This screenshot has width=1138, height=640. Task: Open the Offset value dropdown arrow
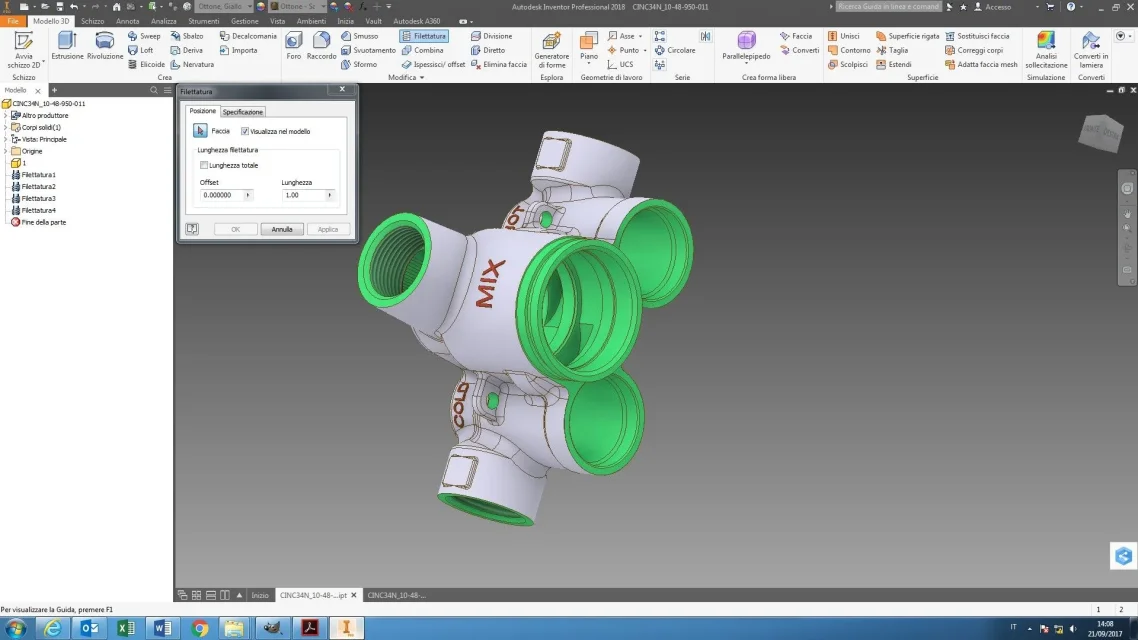[247, 195]
